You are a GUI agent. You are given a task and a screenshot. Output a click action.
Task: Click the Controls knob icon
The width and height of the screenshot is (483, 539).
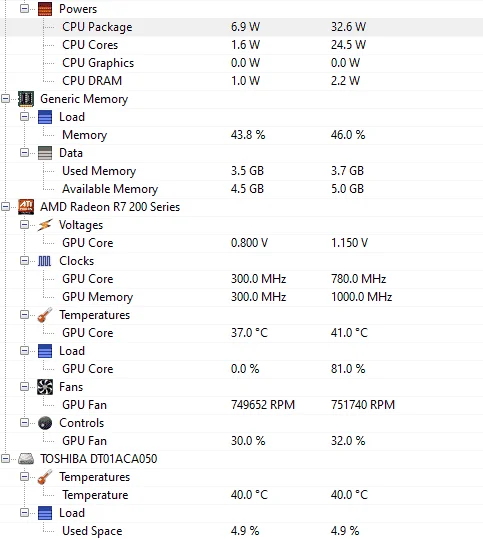pos(45,423)
